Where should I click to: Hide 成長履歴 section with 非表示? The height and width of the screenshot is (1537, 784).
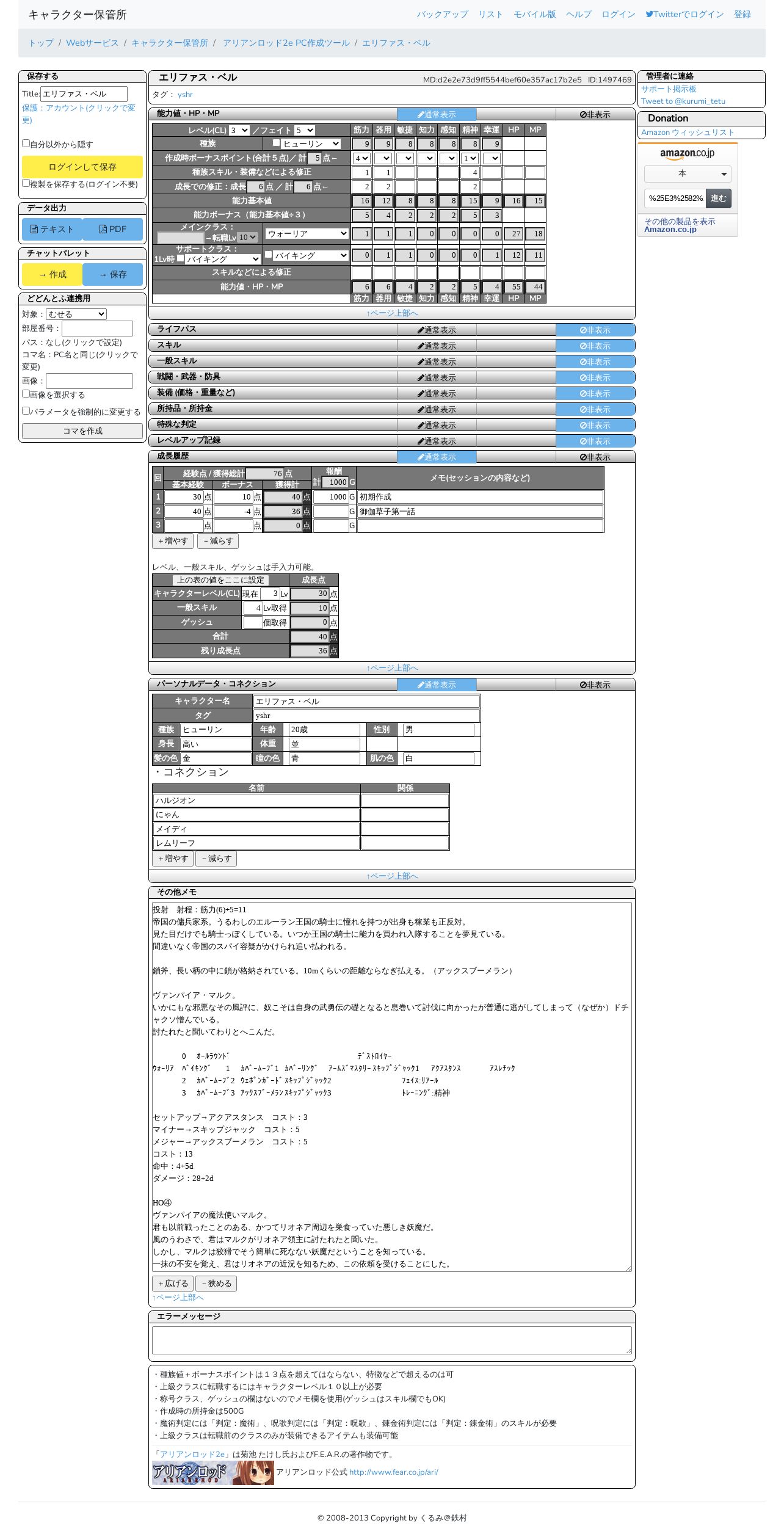point(595,457)
